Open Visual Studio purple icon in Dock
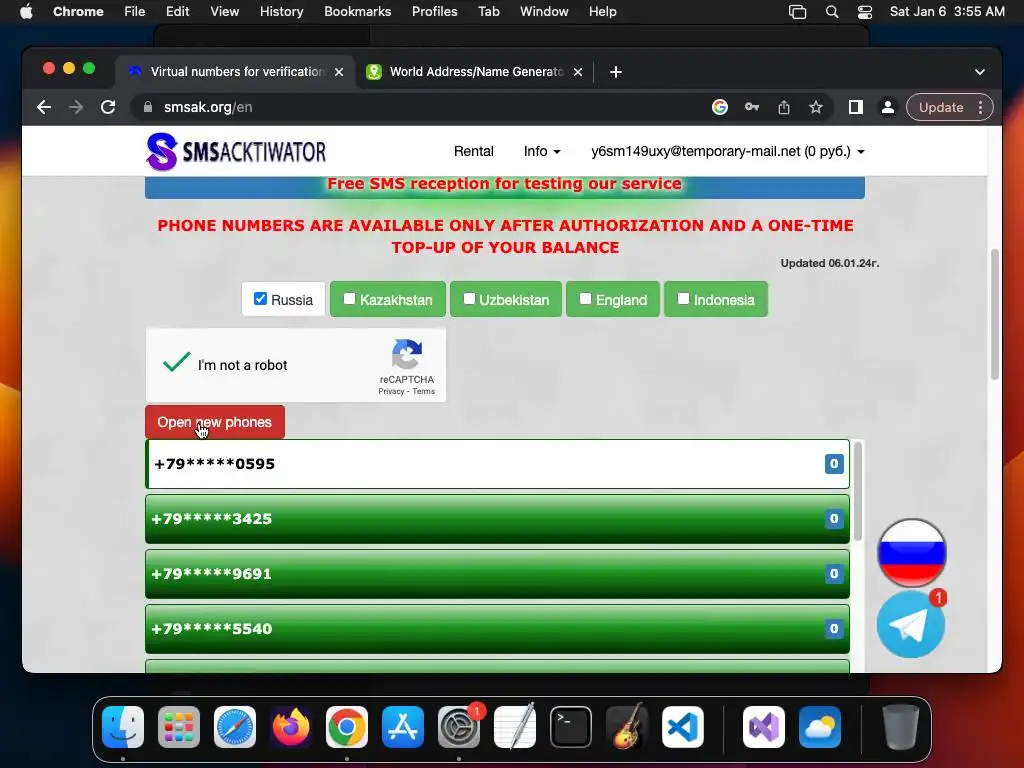Image resolution: width=1024 pixels, height=768 pixels. 763,727
